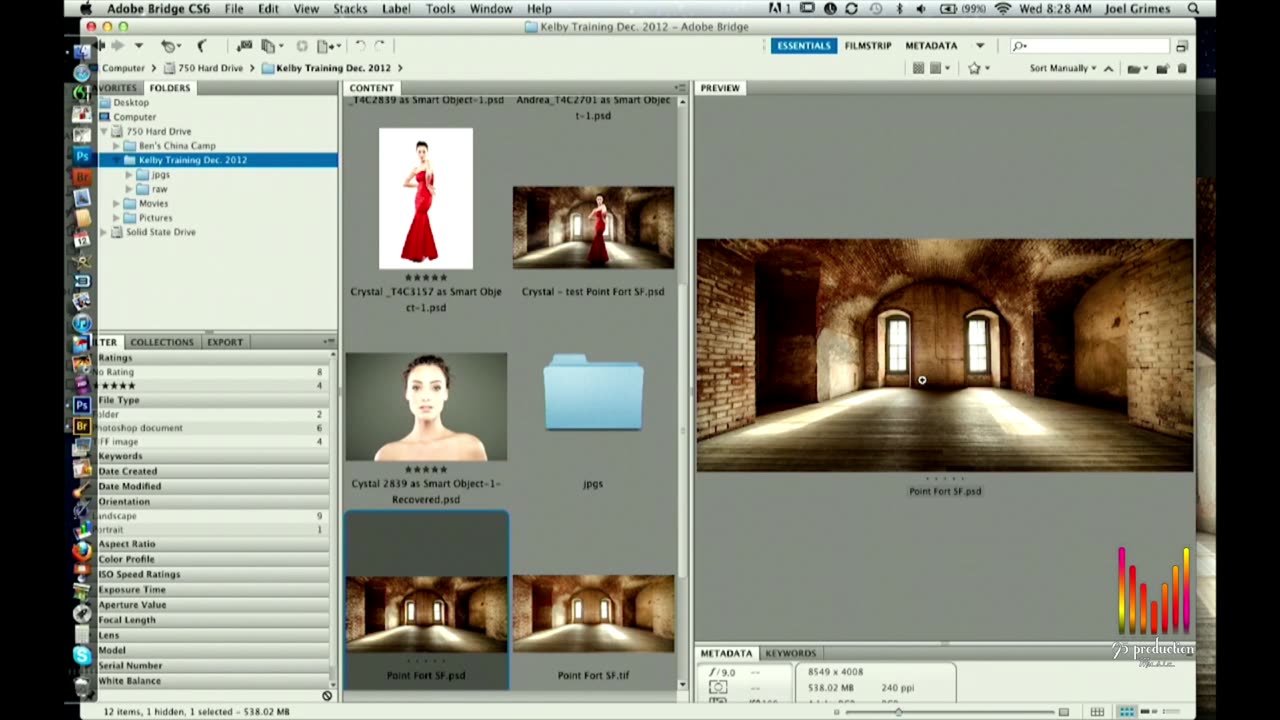Click the thumbnail quality checker icon
This screenshot has width=1280, height=720.
(918, 68)
